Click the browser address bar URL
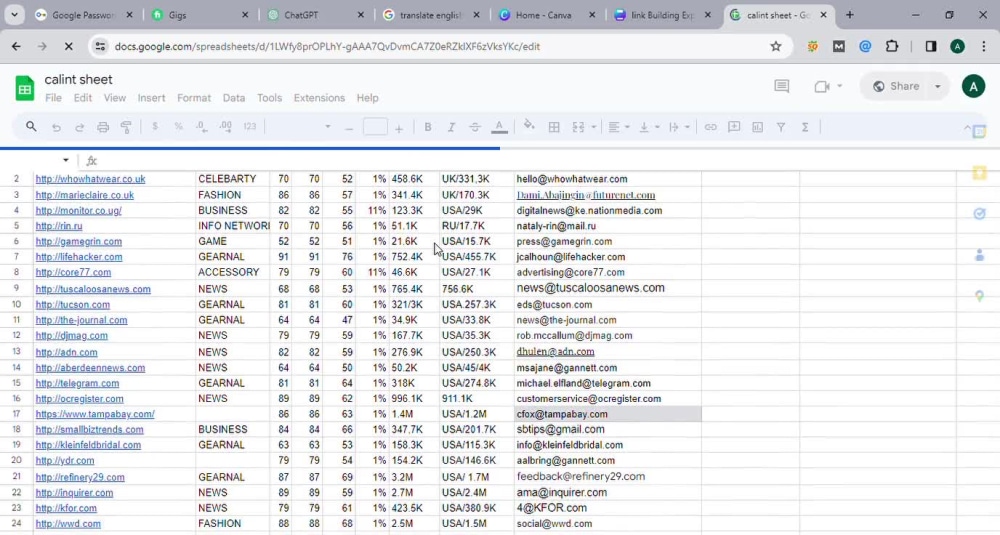Image resolution: width=1000 pixels, height=535 pixels. coord(327,47)
